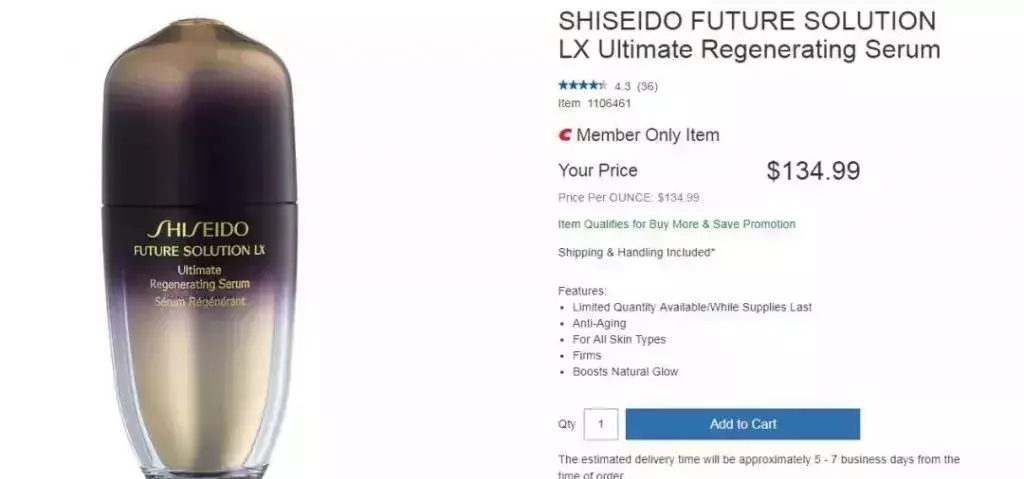Click Shipping & Handling Included text
The height and width of the screenshot is (479, 1024).
(x=636, y=253)
